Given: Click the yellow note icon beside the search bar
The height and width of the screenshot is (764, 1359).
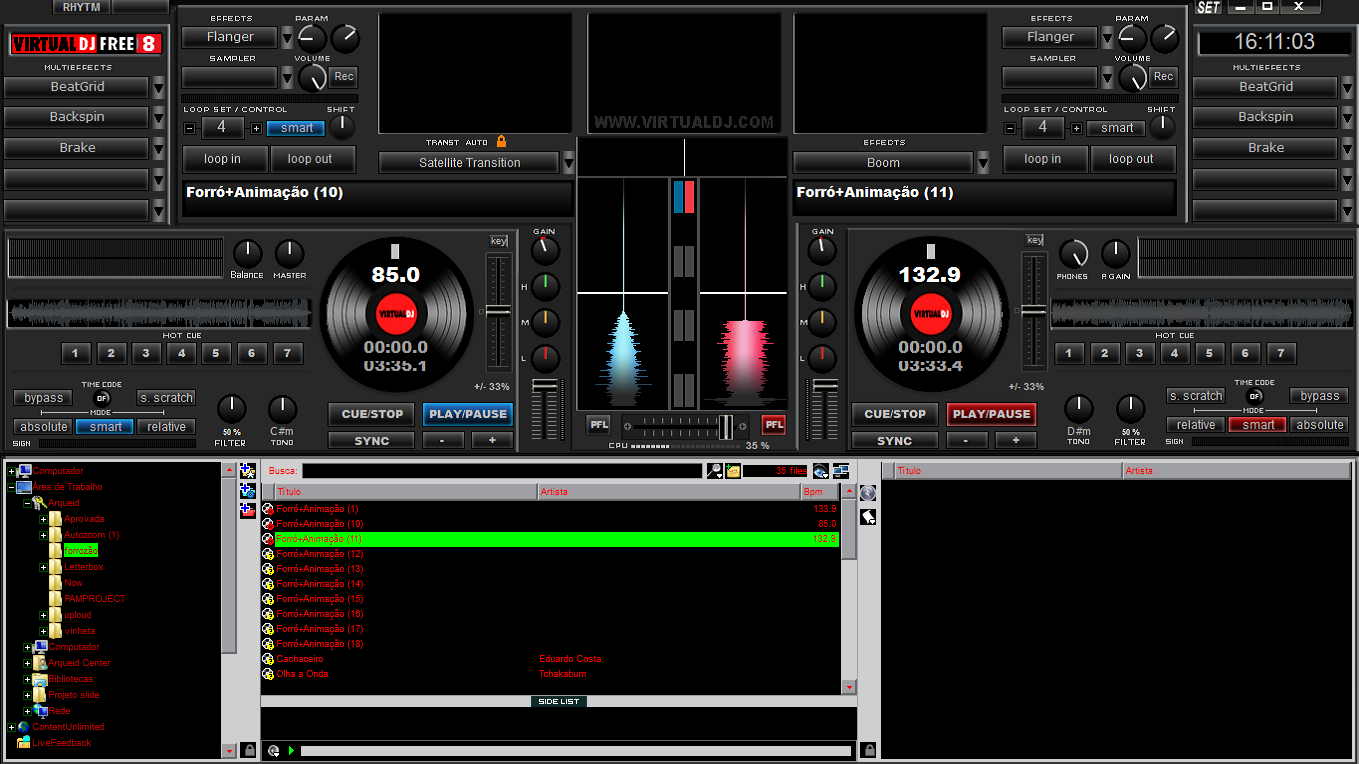Looking at the screenshot, I should point(733,471).
